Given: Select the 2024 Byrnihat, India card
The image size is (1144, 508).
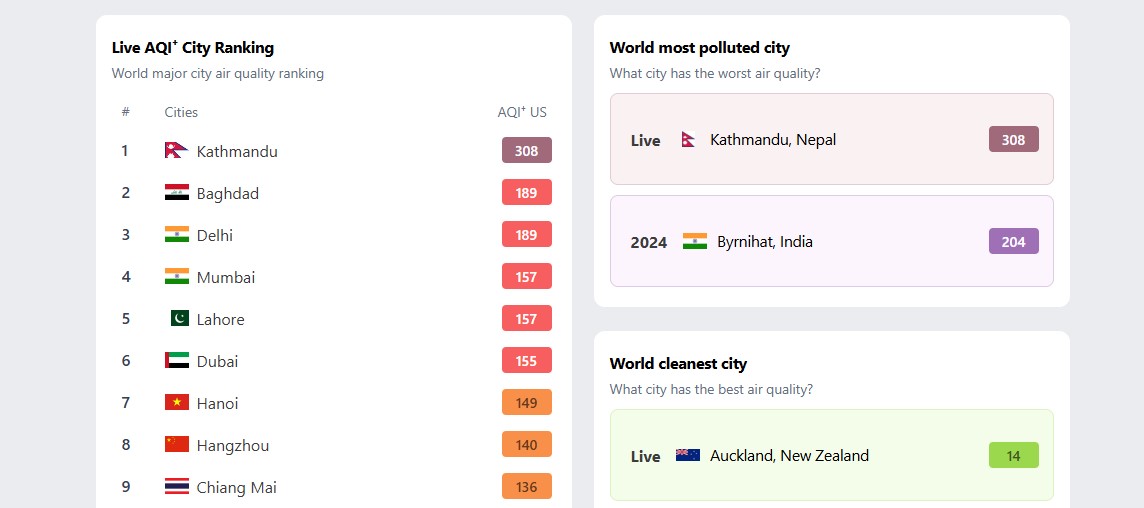Looking at the screenshot, I should [x=831, y=241].
